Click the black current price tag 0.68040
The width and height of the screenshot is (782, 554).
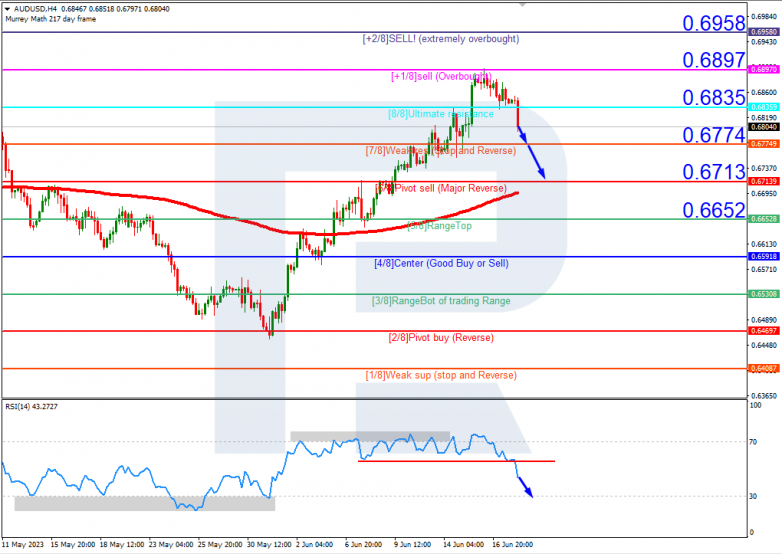tap(764, 127)
